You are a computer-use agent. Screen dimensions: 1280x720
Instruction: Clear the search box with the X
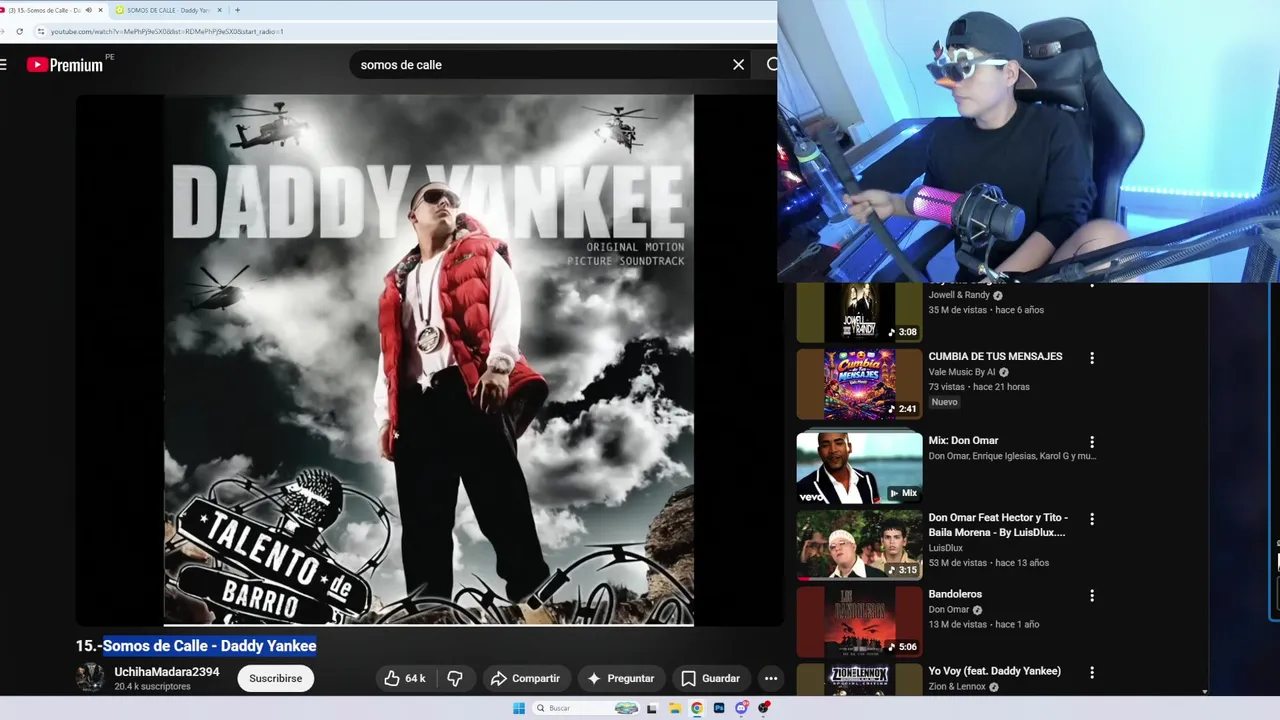click(x=738, y=65)
